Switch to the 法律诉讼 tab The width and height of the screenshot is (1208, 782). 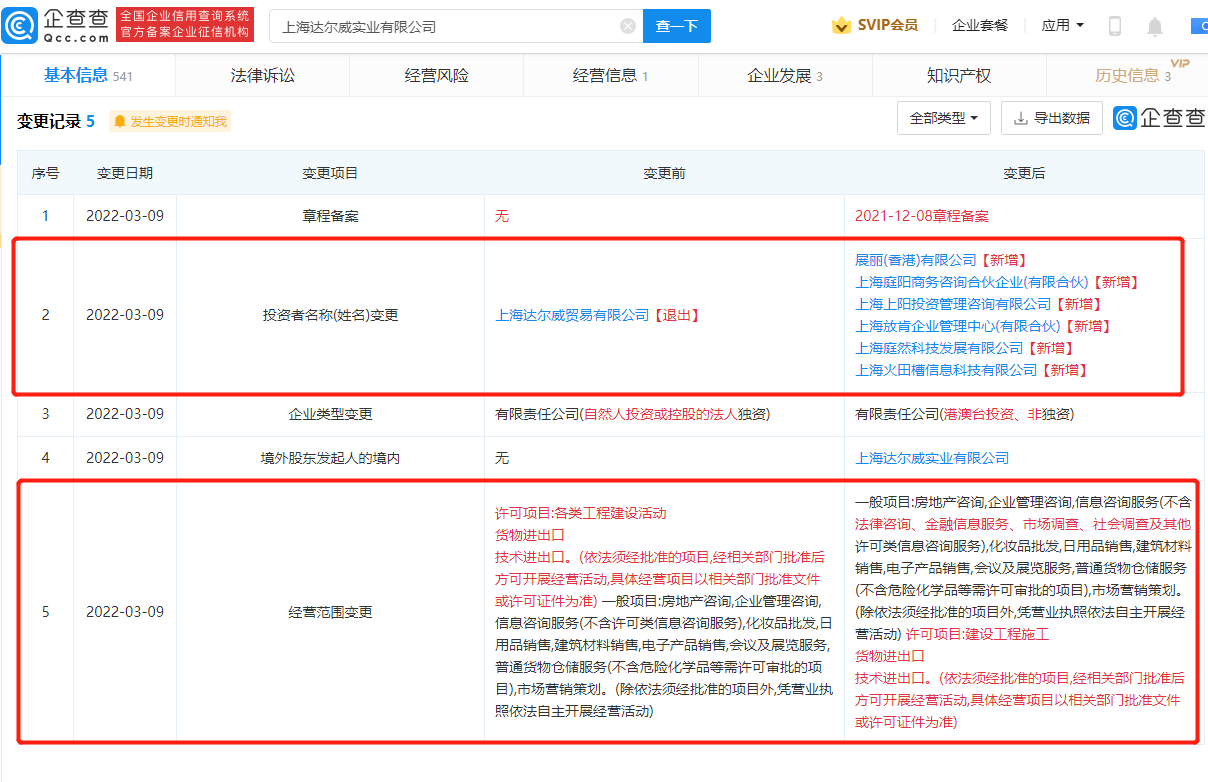pyautogui.click(x=262, y=76)
